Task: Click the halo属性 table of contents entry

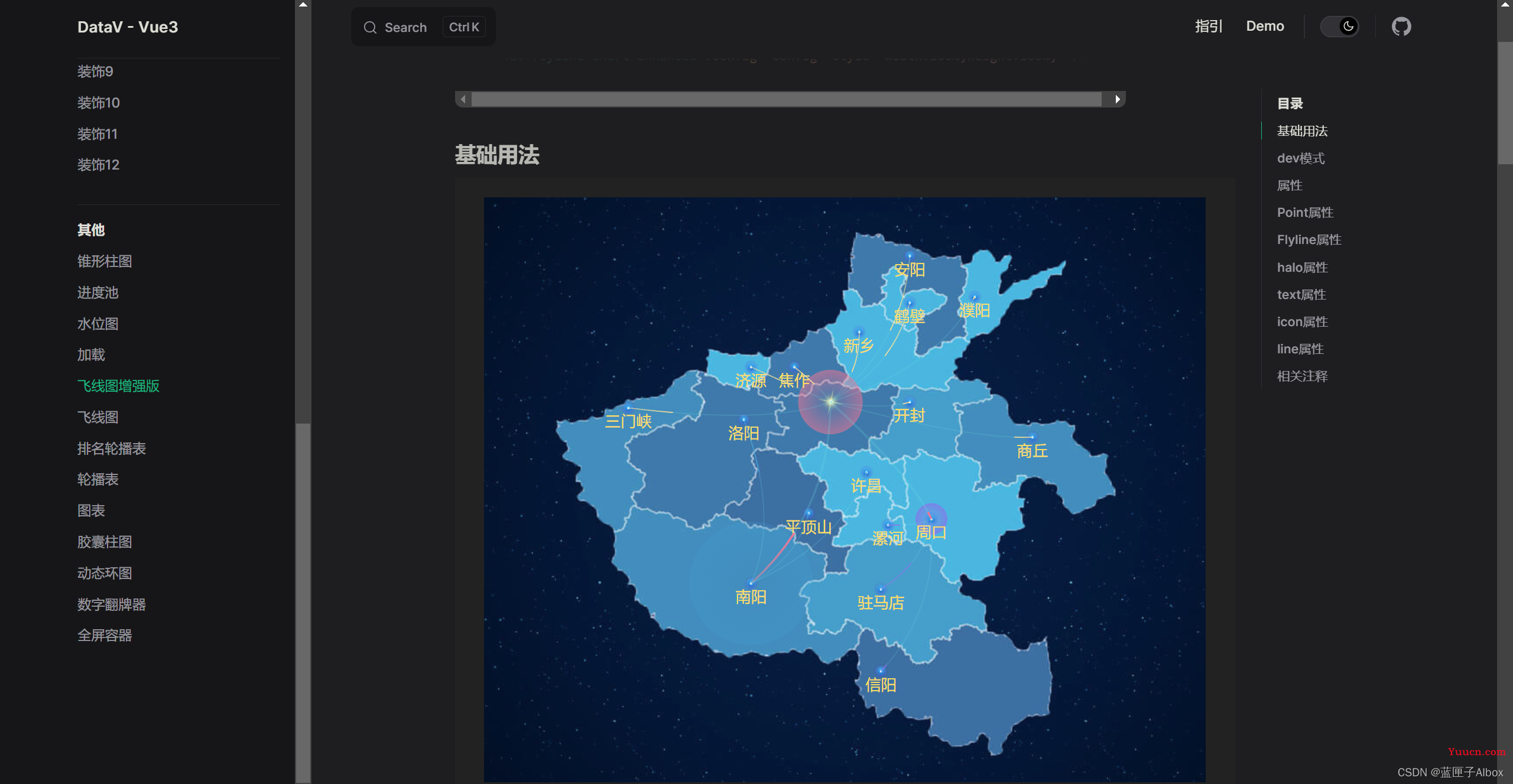Action: coord(1302,266)
